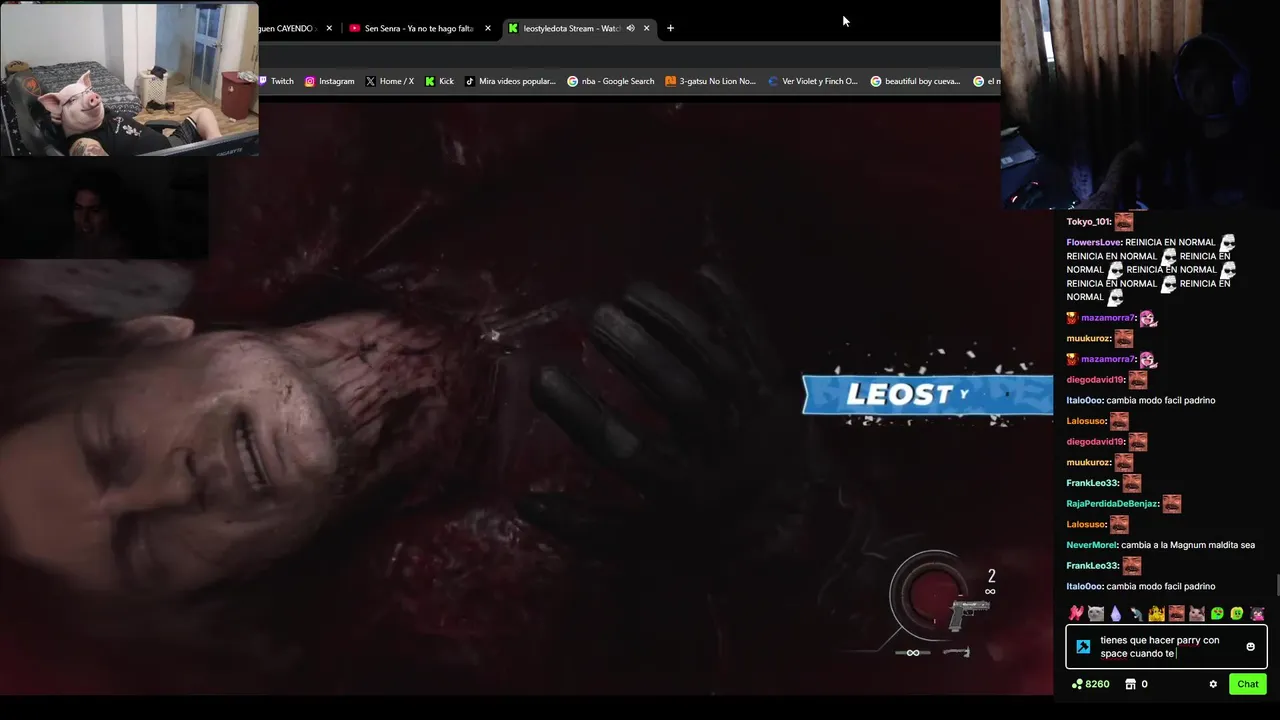Open the 'beautiful boy cueva' bookmark
The height and width of the screenshot is (720, 1280).
pyautogui.click(x=916, y=81)
